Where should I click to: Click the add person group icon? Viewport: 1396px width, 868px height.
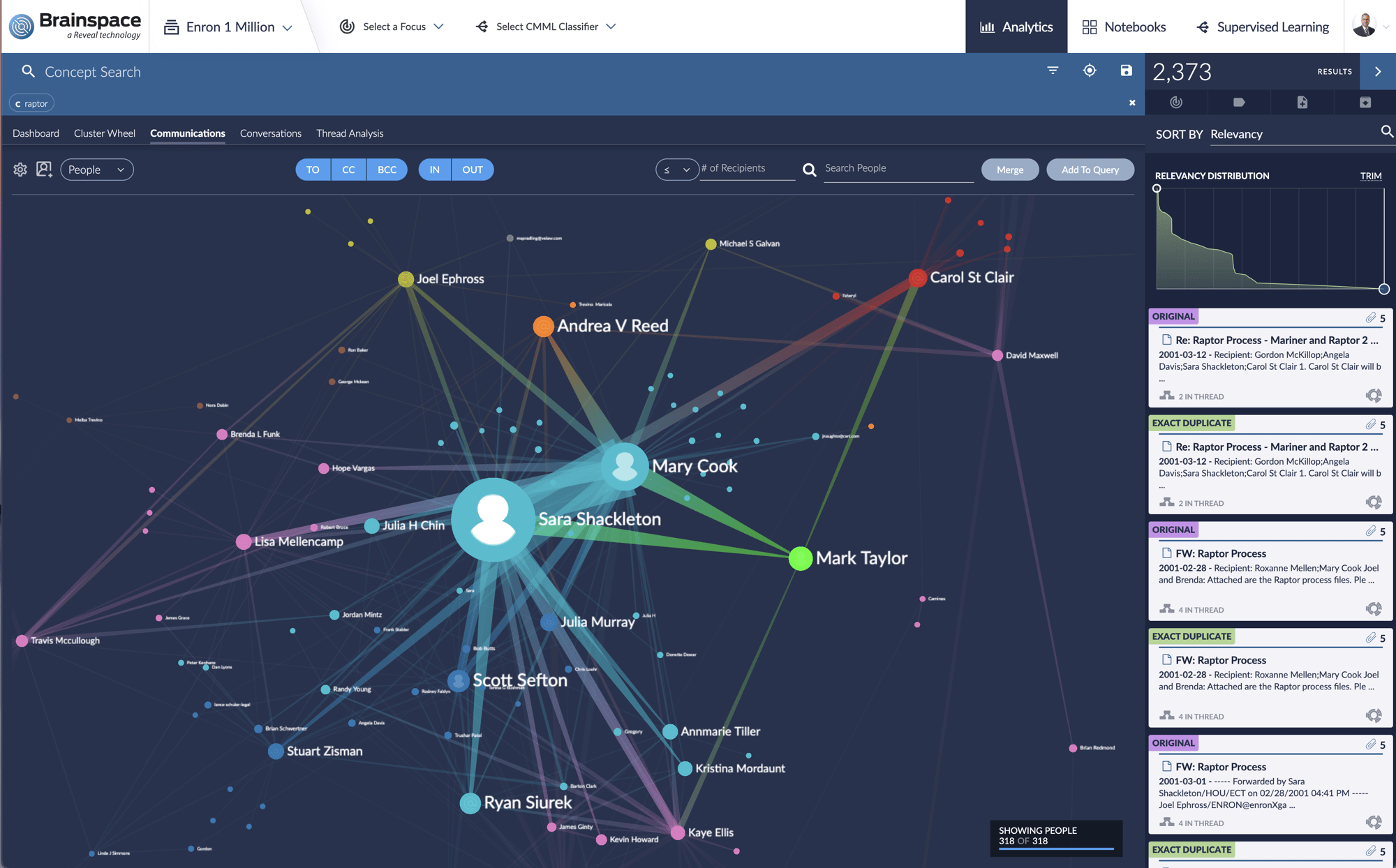(x=44, y=170)
